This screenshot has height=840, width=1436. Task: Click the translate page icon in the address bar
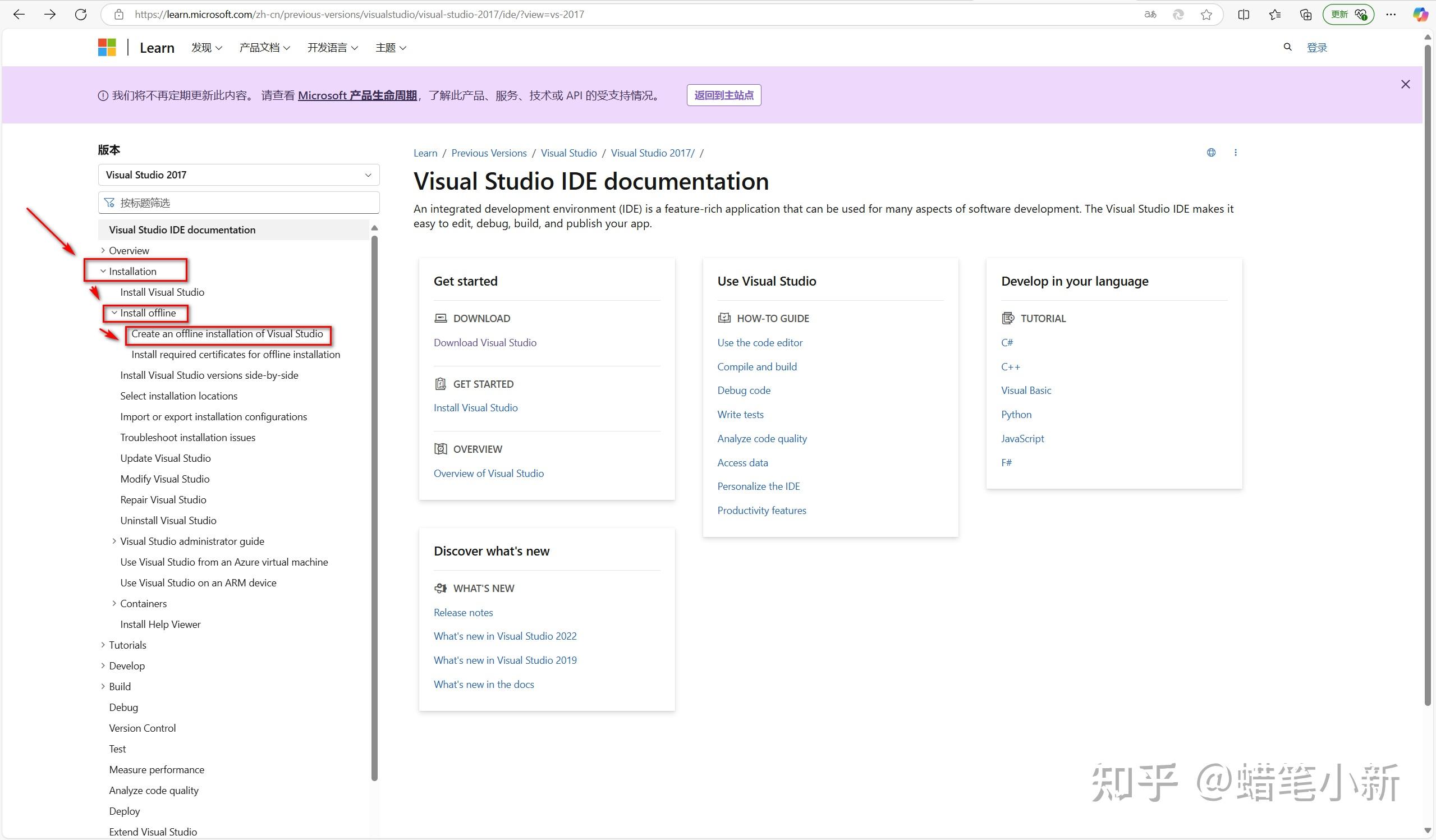[x=1150, y=14]
